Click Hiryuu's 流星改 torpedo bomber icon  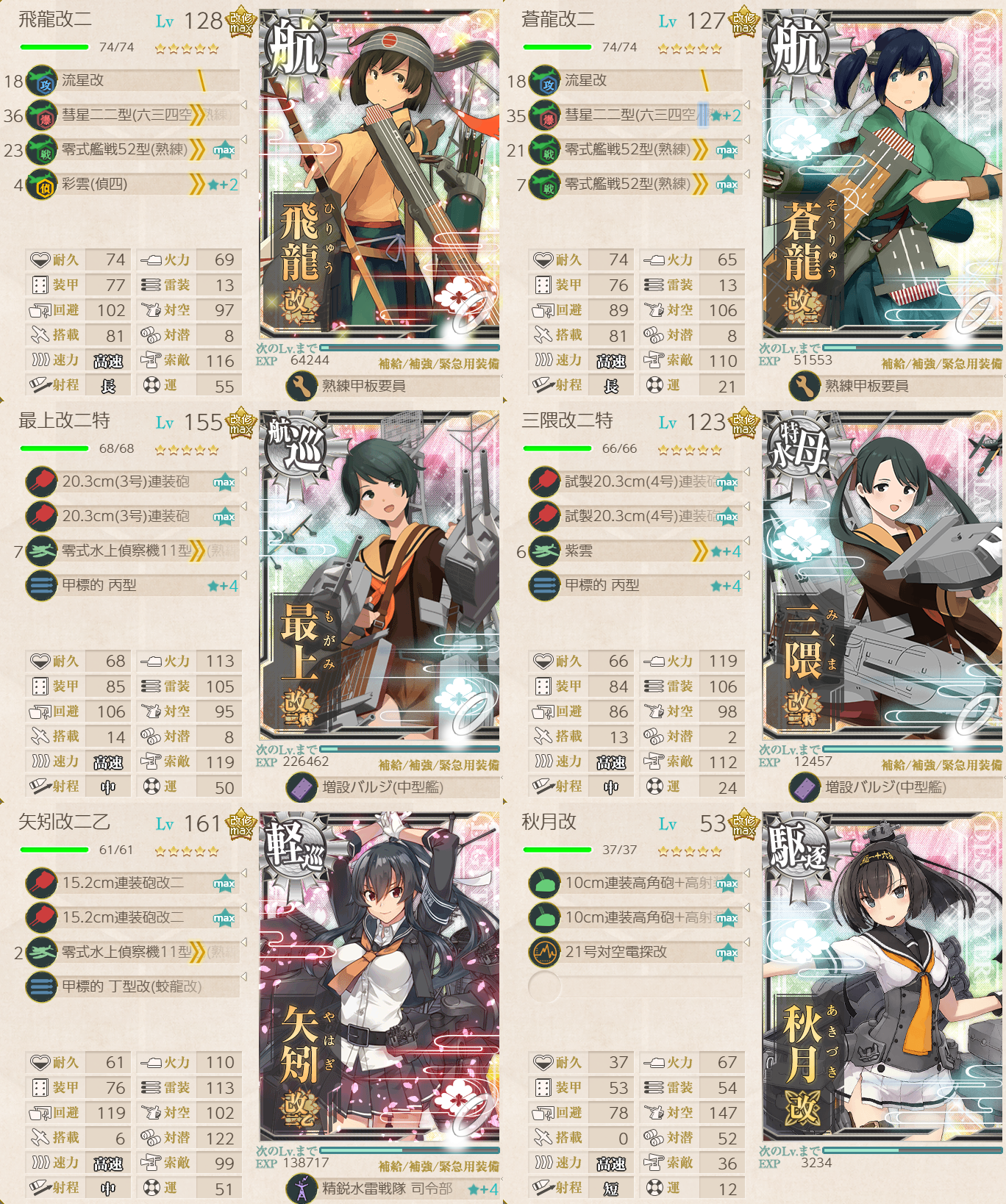(41, 81)
